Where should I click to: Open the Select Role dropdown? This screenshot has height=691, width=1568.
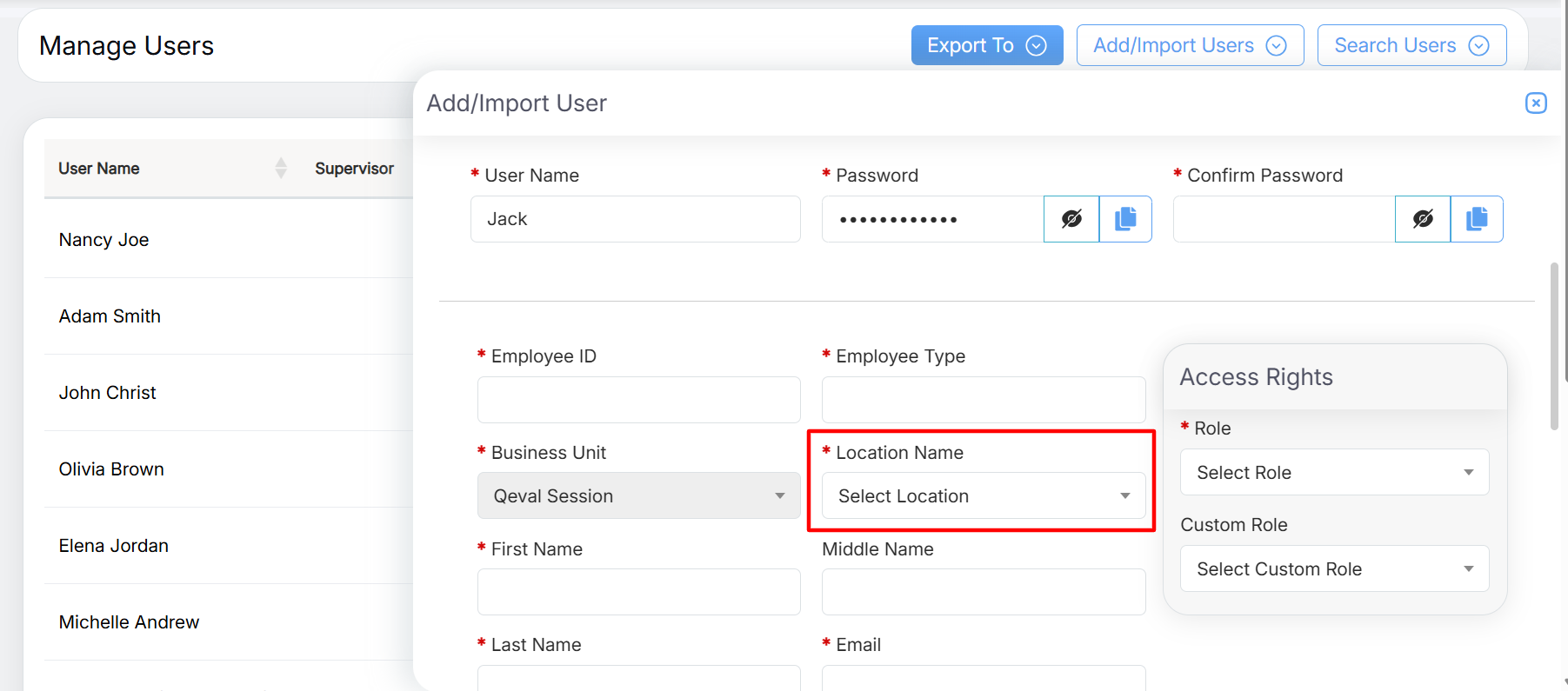[x=1334, y=472]
